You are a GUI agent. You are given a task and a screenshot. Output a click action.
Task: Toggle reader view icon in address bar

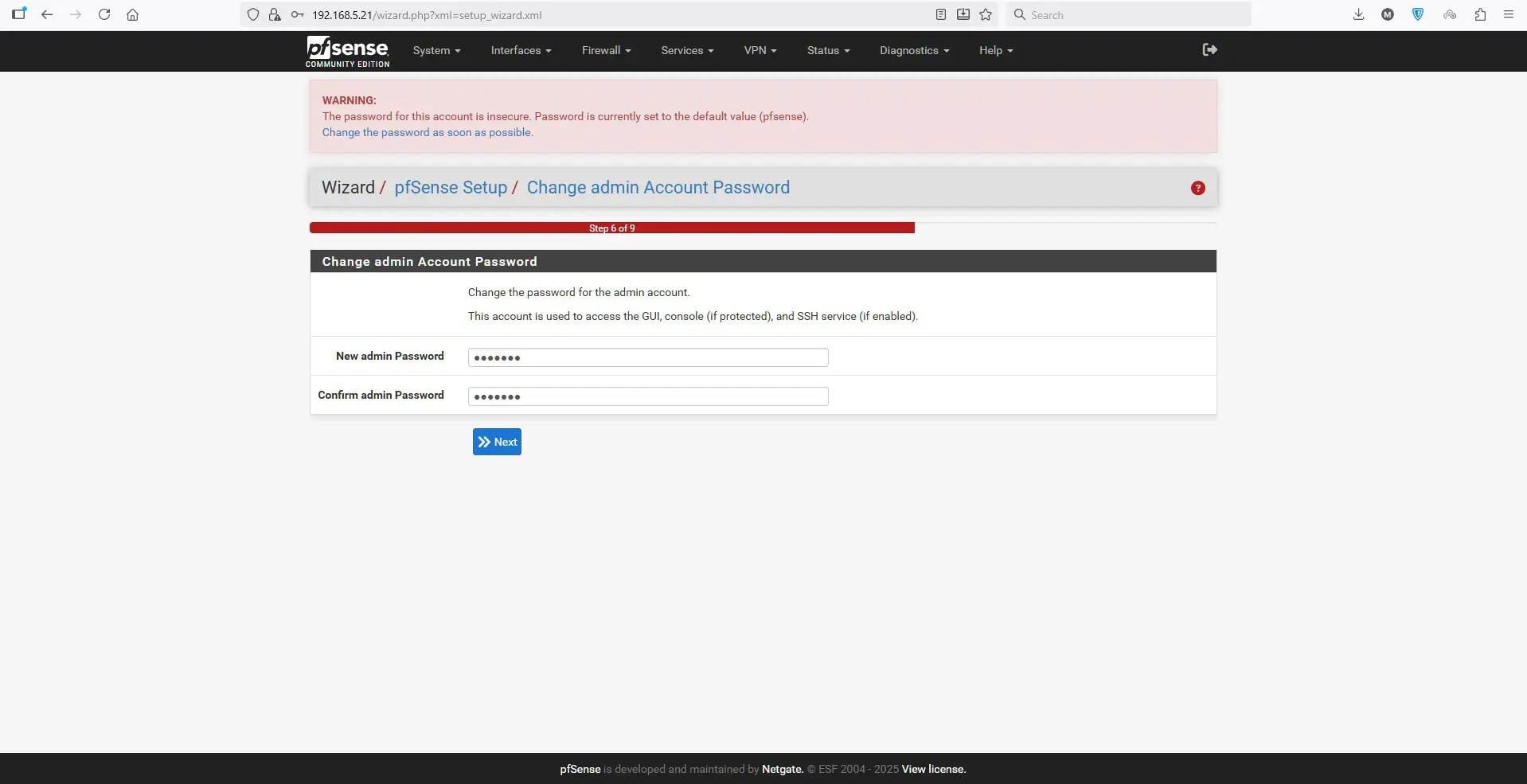941,14
